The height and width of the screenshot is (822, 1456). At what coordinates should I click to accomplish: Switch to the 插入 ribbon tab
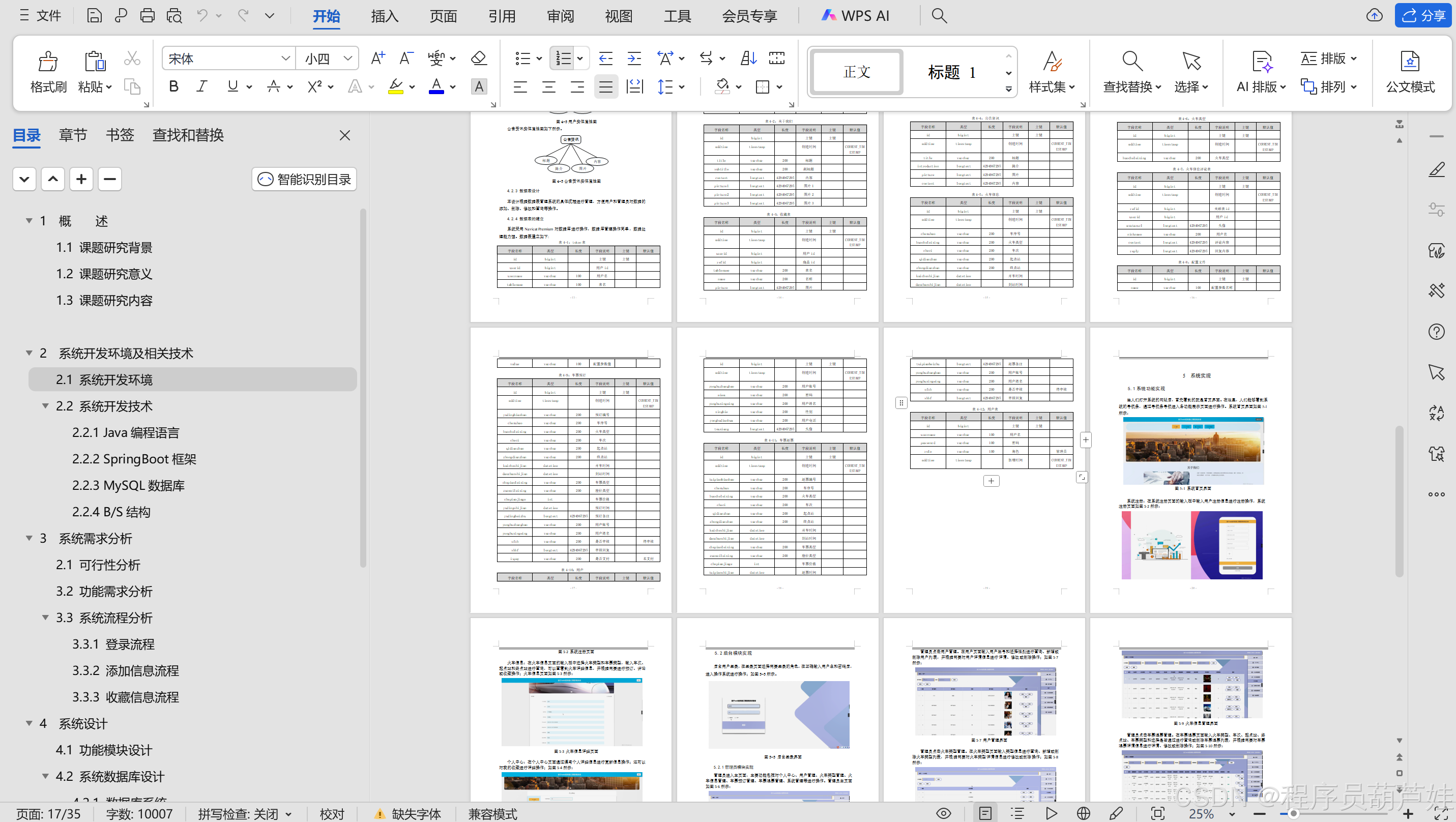point(384,16)
